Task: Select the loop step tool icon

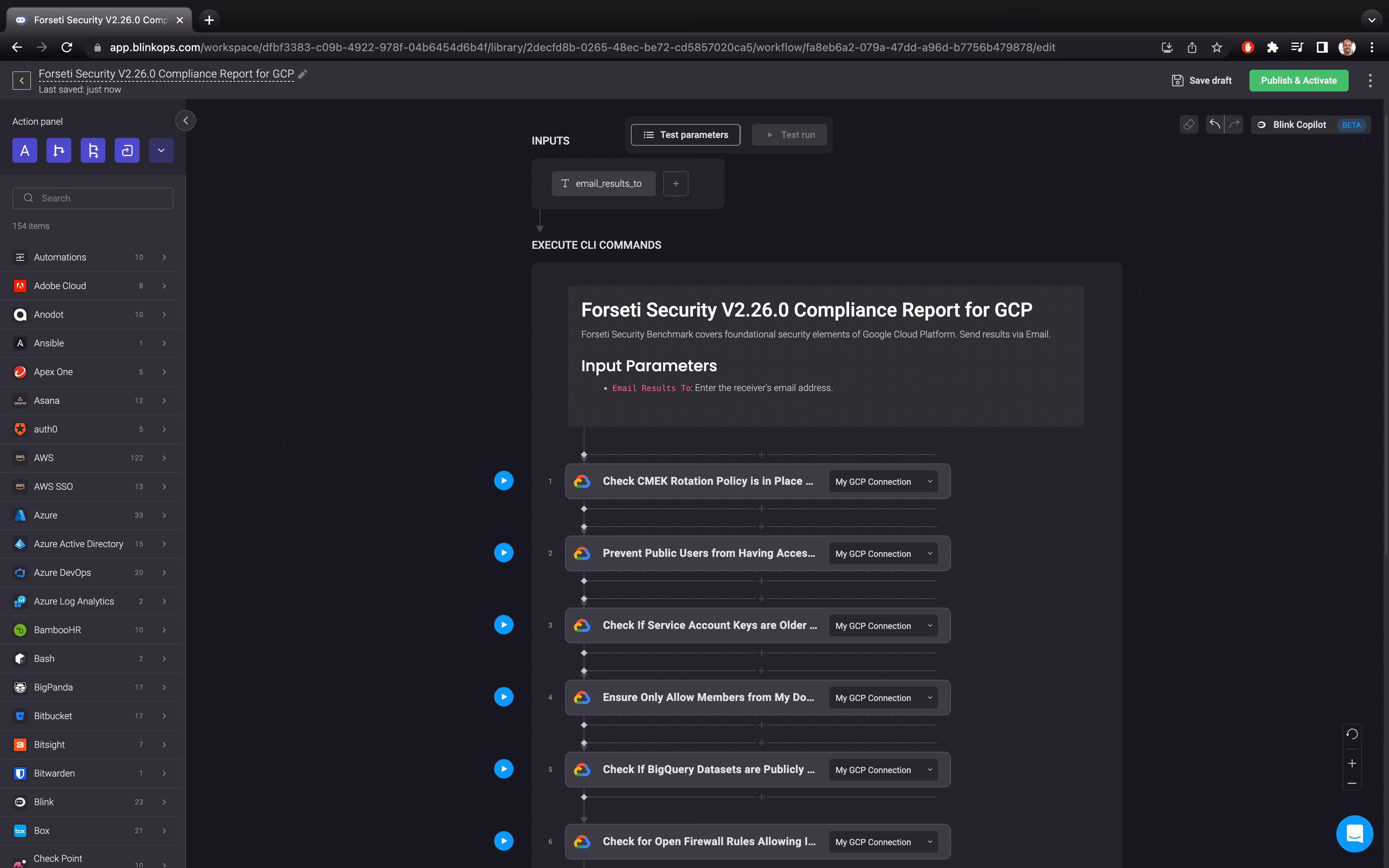Action: pyautogui.click(x=127, y=150)
